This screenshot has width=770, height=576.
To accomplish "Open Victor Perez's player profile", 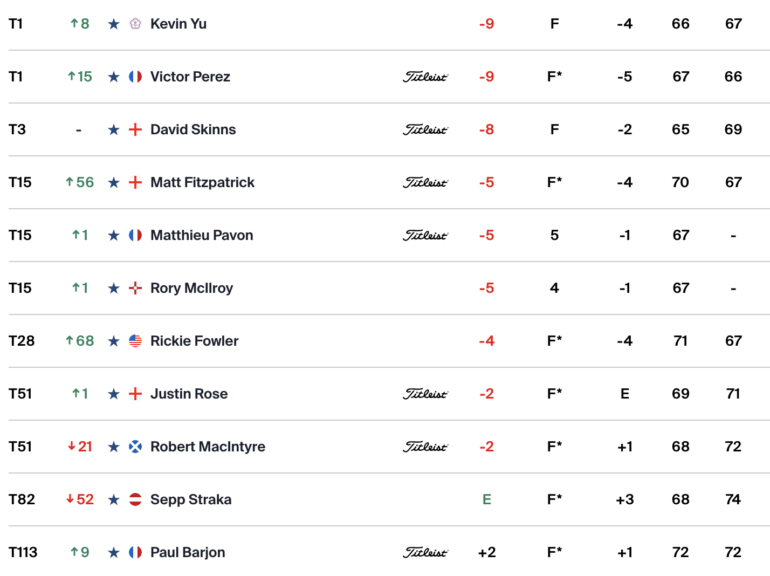I will 190,77.
